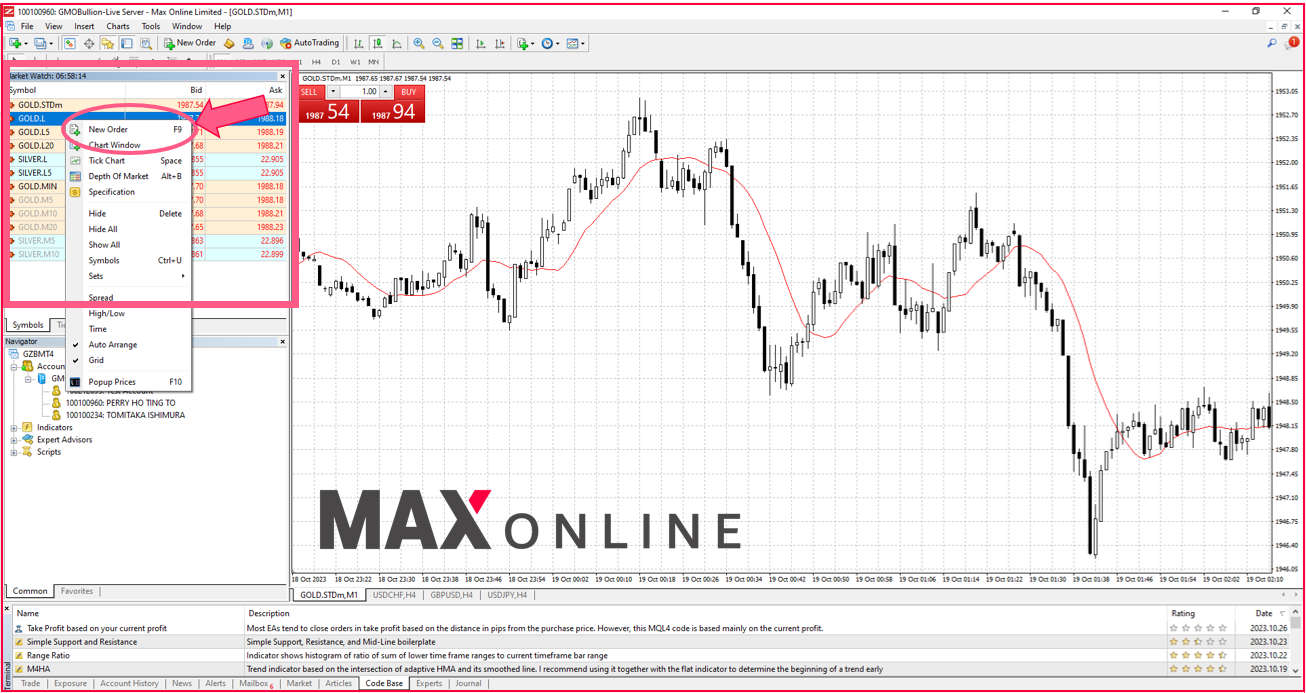Switch chart to line chart icon
The width and height of the screenshot is (1306, 693).
(397, 43)
